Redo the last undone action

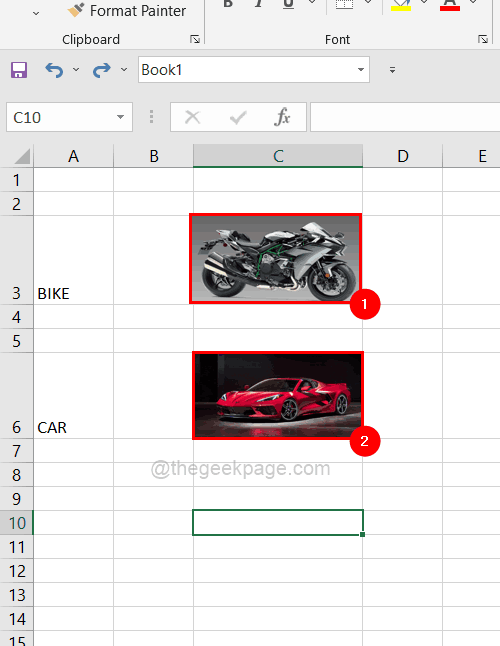(102, 70)
